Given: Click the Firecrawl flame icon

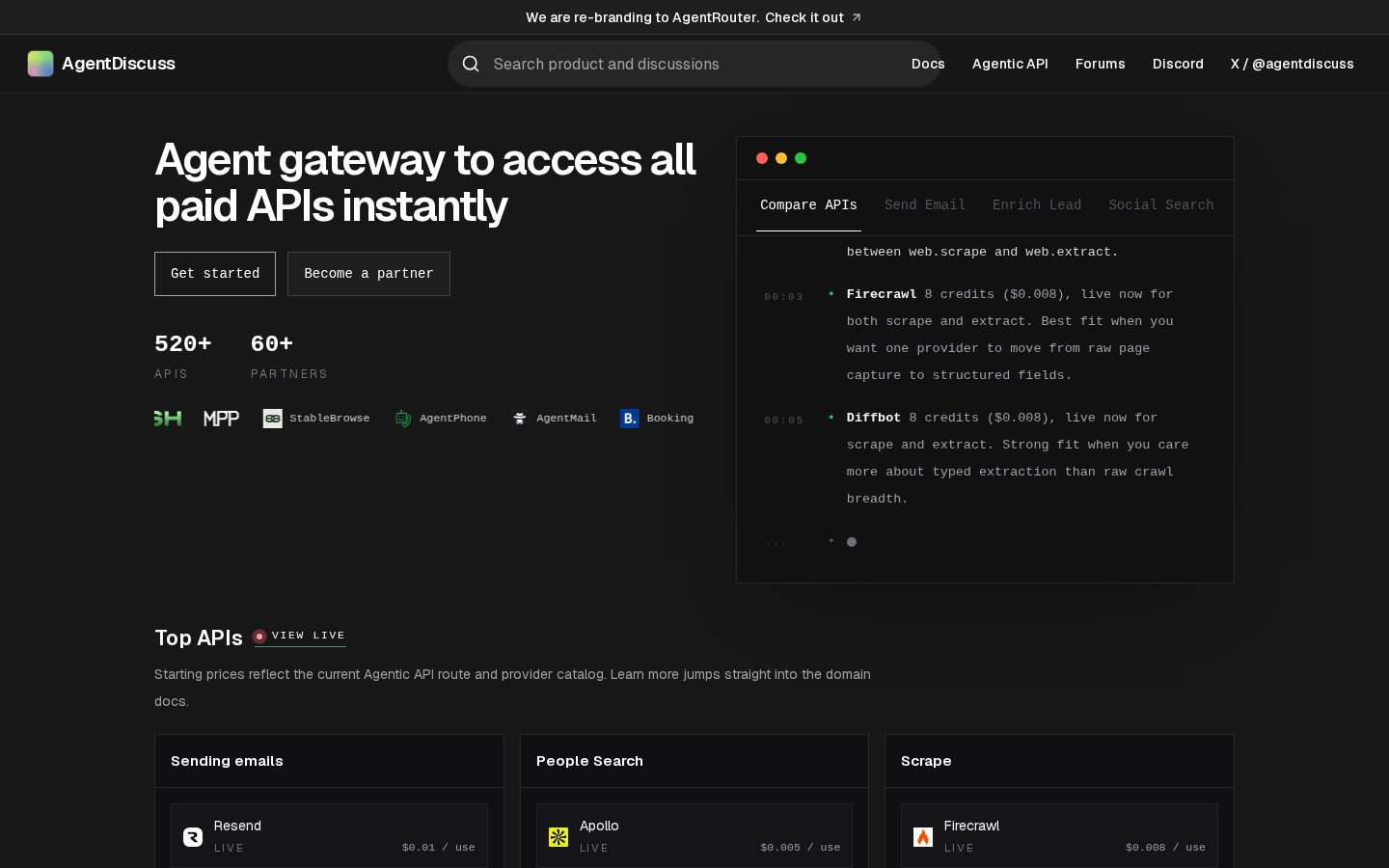Looking at the screenshot, I should pos(923,837).
